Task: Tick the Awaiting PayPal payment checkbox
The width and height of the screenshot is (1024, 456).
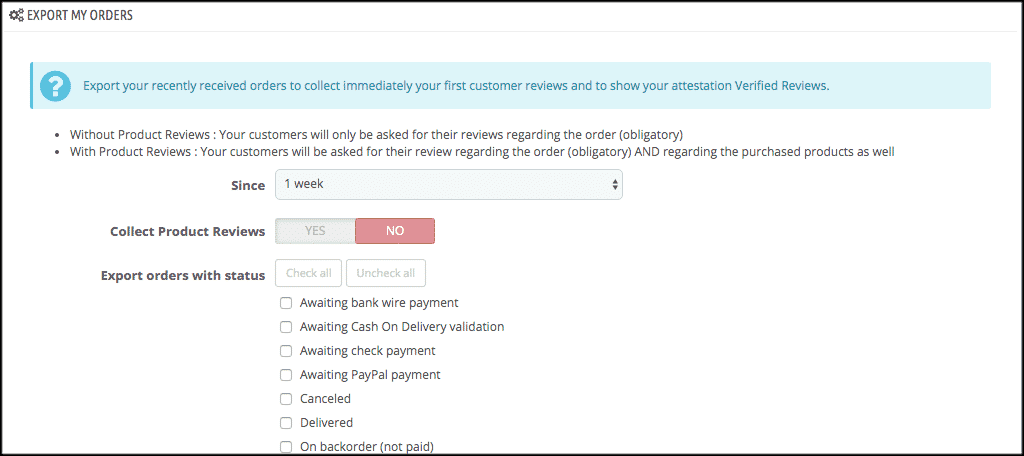Action: coord(286,375)
